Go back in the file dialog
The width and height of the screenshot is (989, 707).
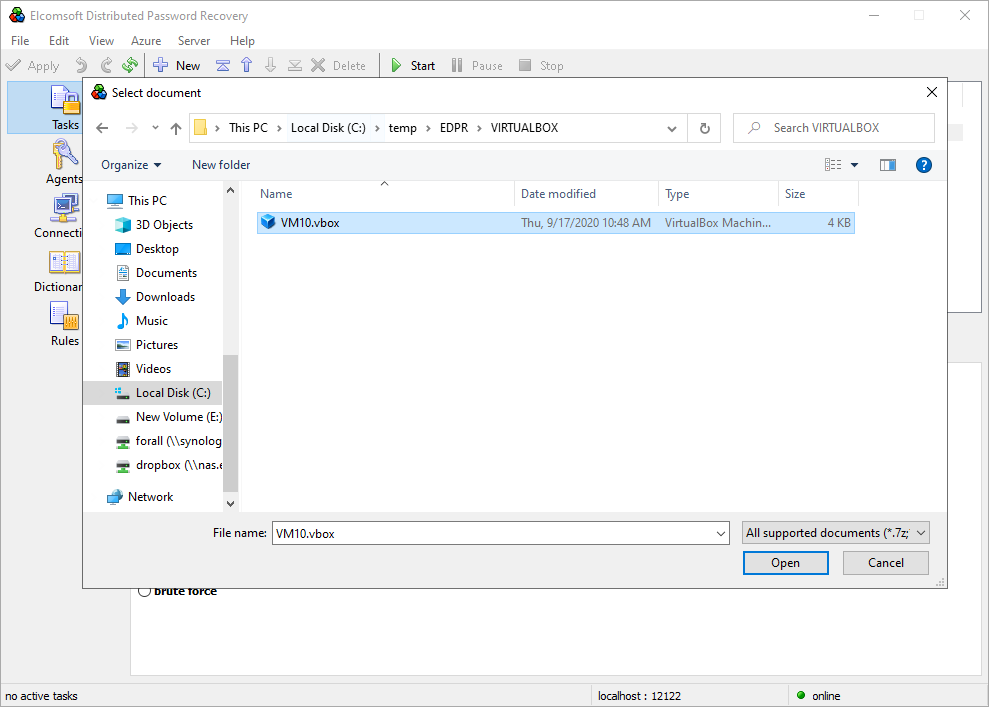click(x=102, y=128)
